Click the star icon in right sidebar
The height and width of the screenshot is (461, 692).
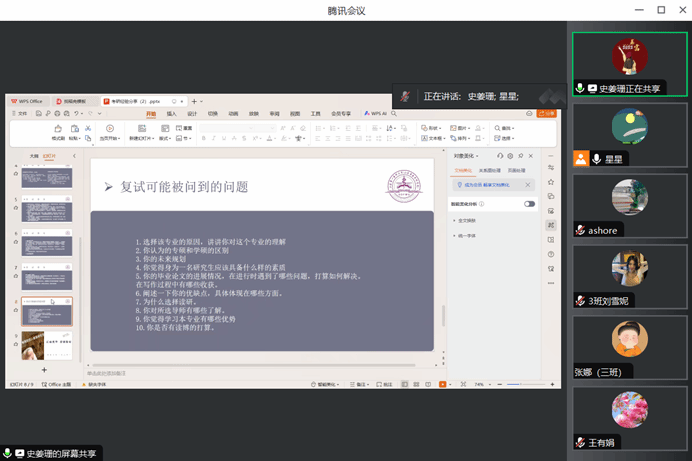551,183
